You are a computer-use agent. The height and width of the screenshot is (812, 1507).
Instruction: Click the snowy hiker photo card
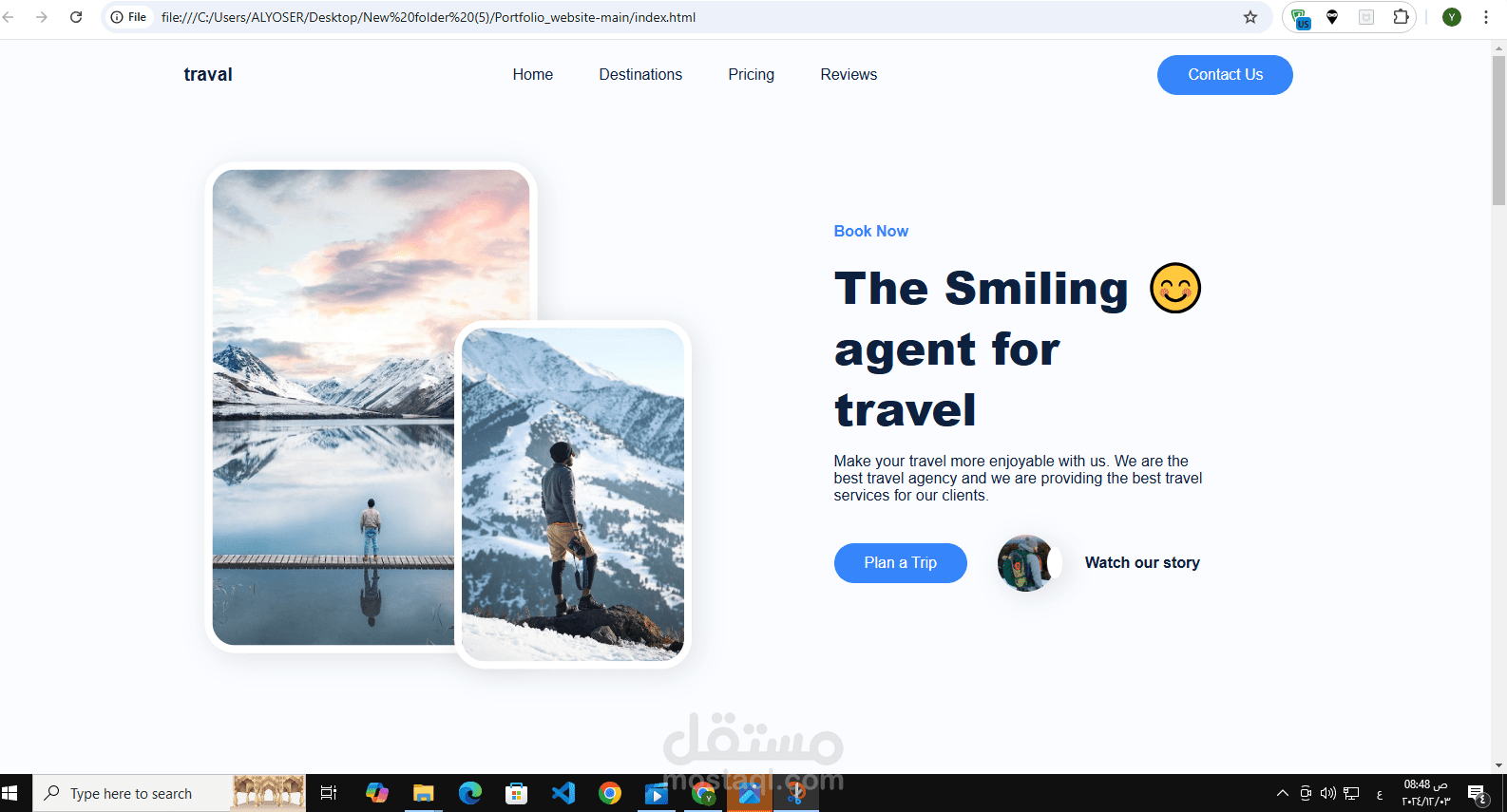[573, 494]
